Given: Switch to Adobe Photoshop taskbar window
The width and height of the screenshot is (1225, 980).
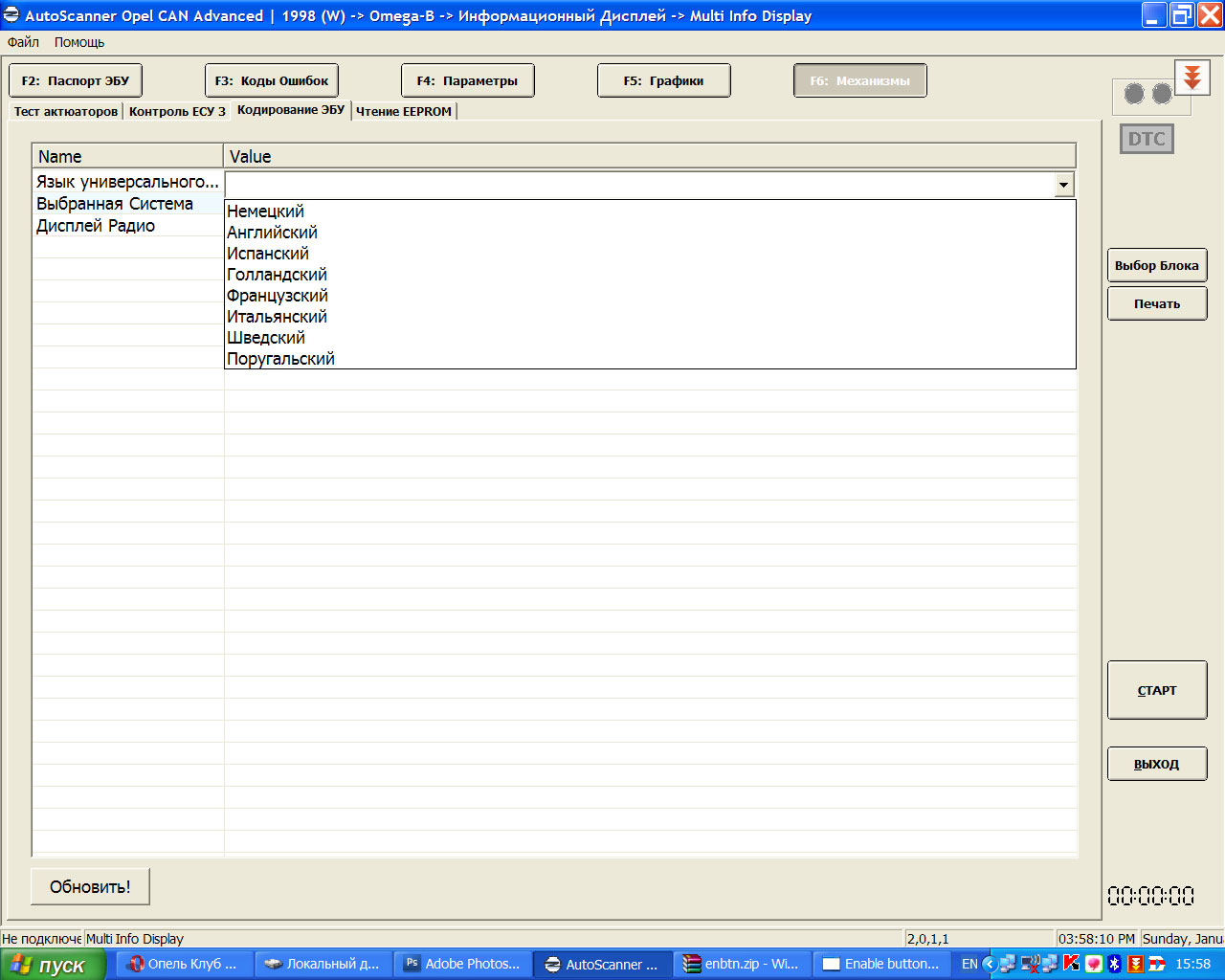Looking at the screenshot, I should [464, 964].
